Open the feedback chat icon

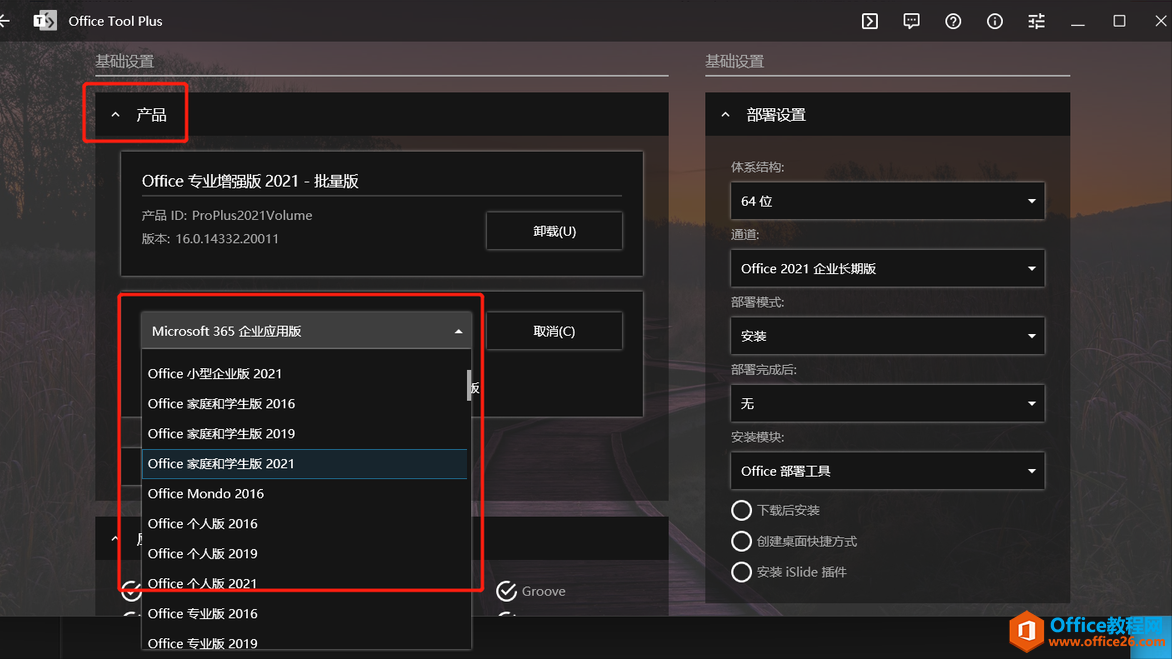(x=911, y=21)
